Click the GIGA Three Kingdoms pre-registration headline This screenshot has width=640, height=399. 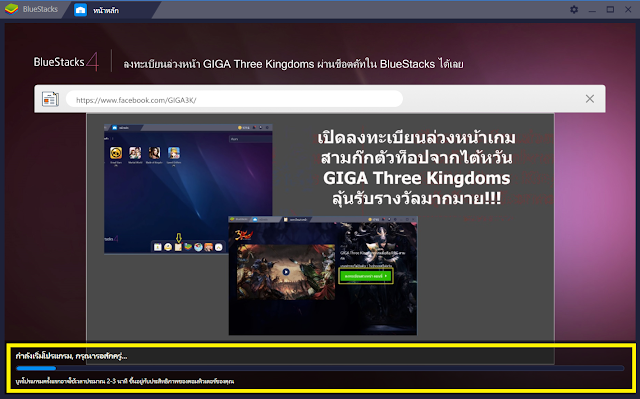pos(293,64)
